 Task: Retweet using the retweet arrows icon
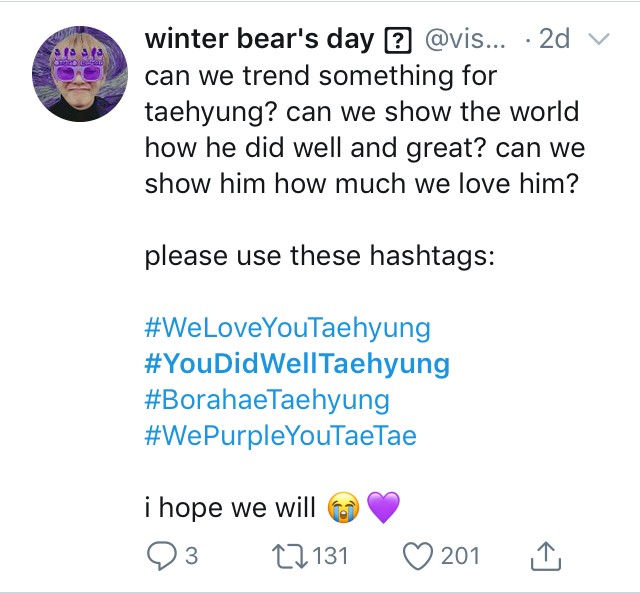tap(290, 556)
